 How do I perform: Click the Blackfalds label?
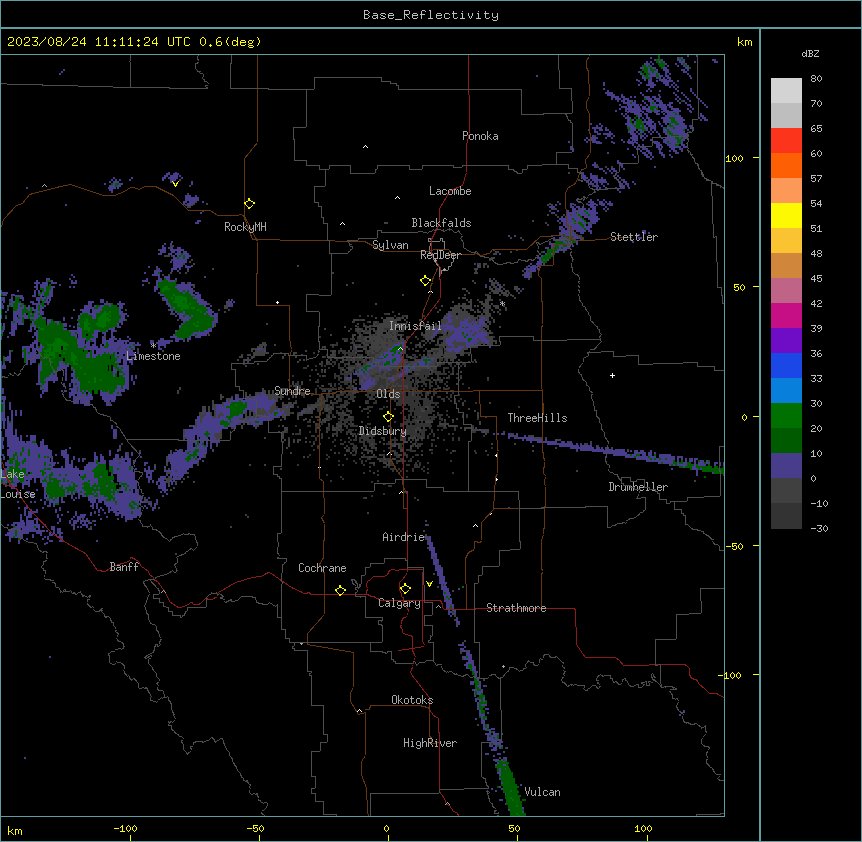[x=441, y=223]
